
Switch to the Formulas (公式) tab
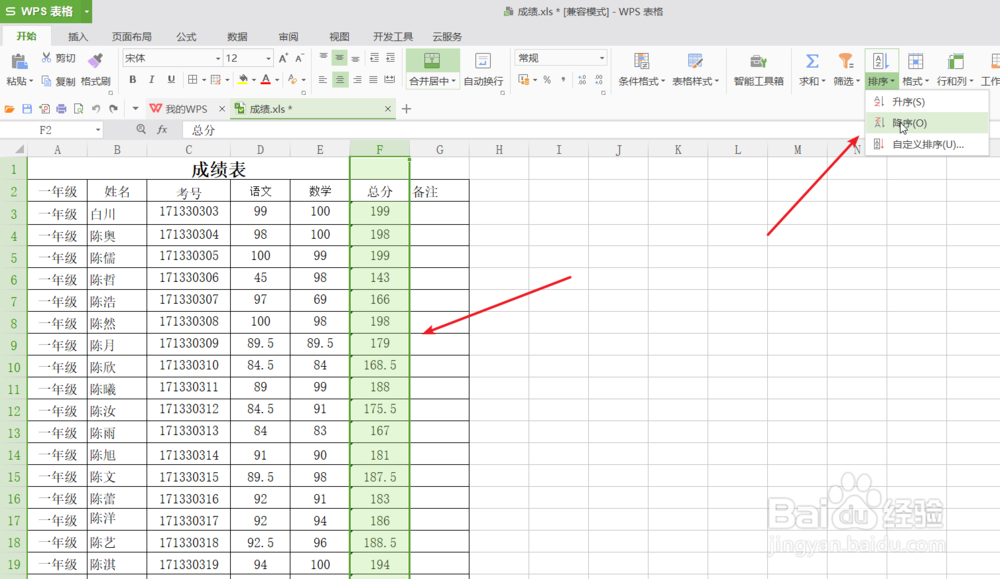[x=186, y=36]
